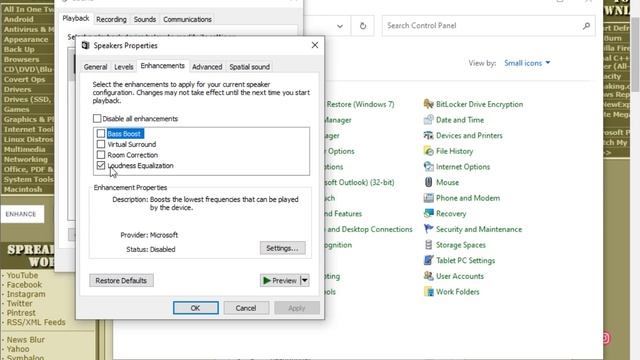Image resolution: width=640 pixels, height=360 pixels.
Task: Open the Covert Ops category link
Action: point(24,79)
